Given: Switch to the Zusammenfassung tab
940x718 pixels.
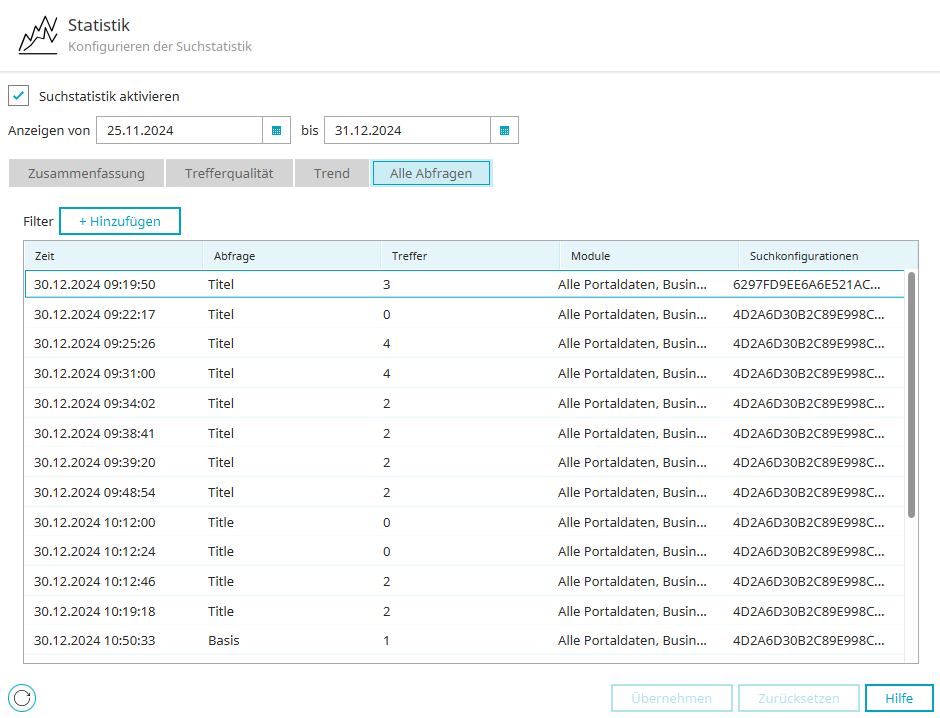Looking at the screenshot, I should point(86,173).
